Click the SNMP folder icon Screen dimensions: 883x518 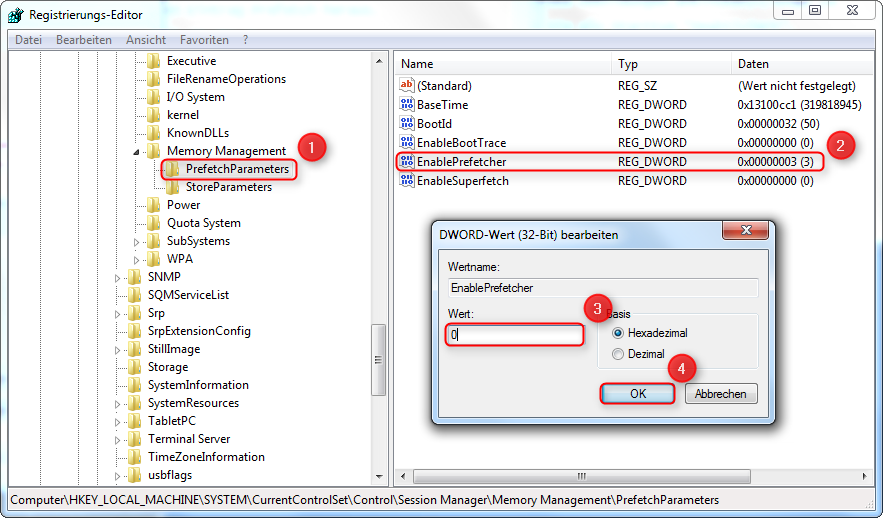point(134,277)
